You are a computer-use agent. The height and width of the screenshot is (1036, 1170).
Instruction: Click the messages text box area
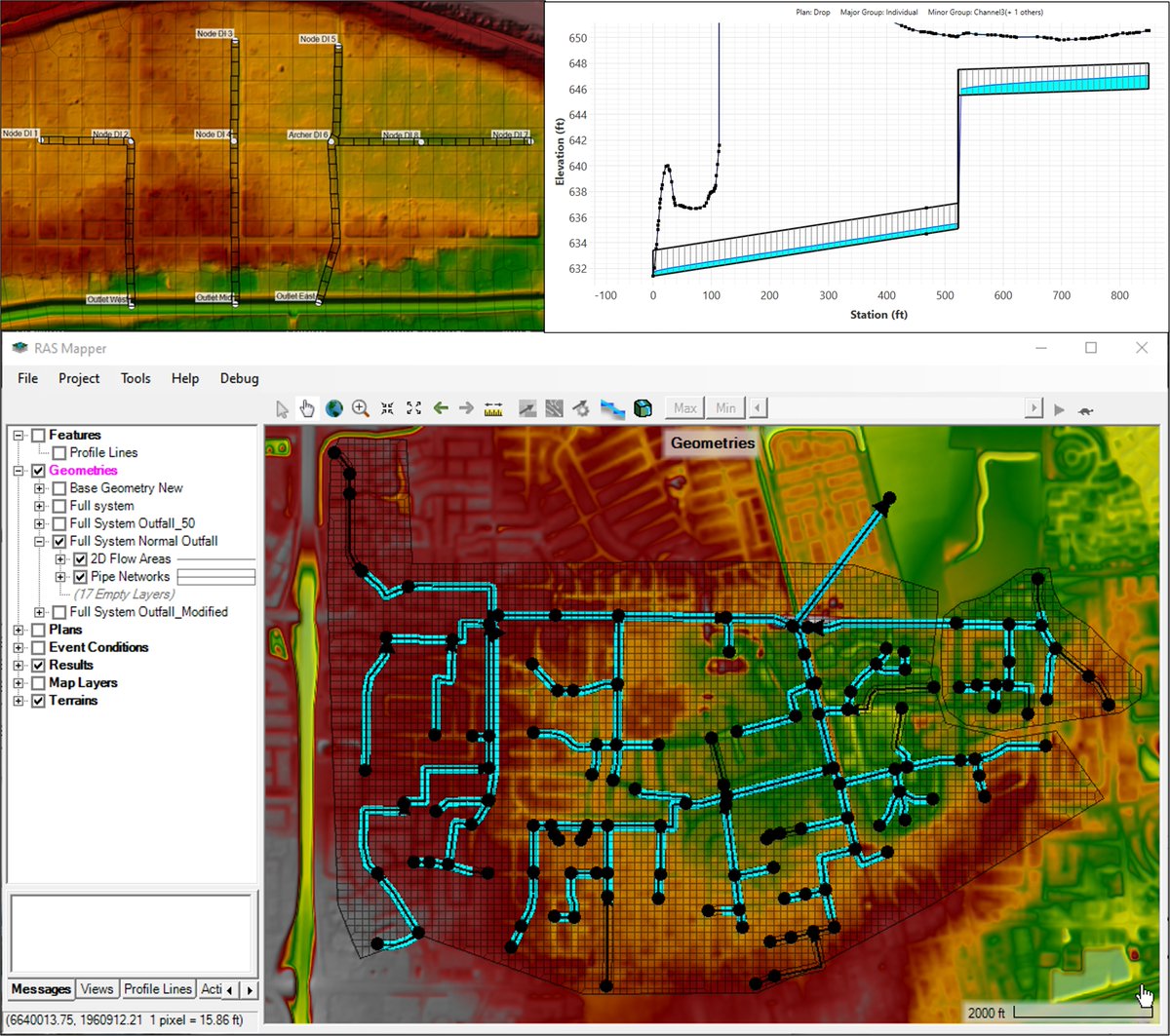click(x=131, y=935)
